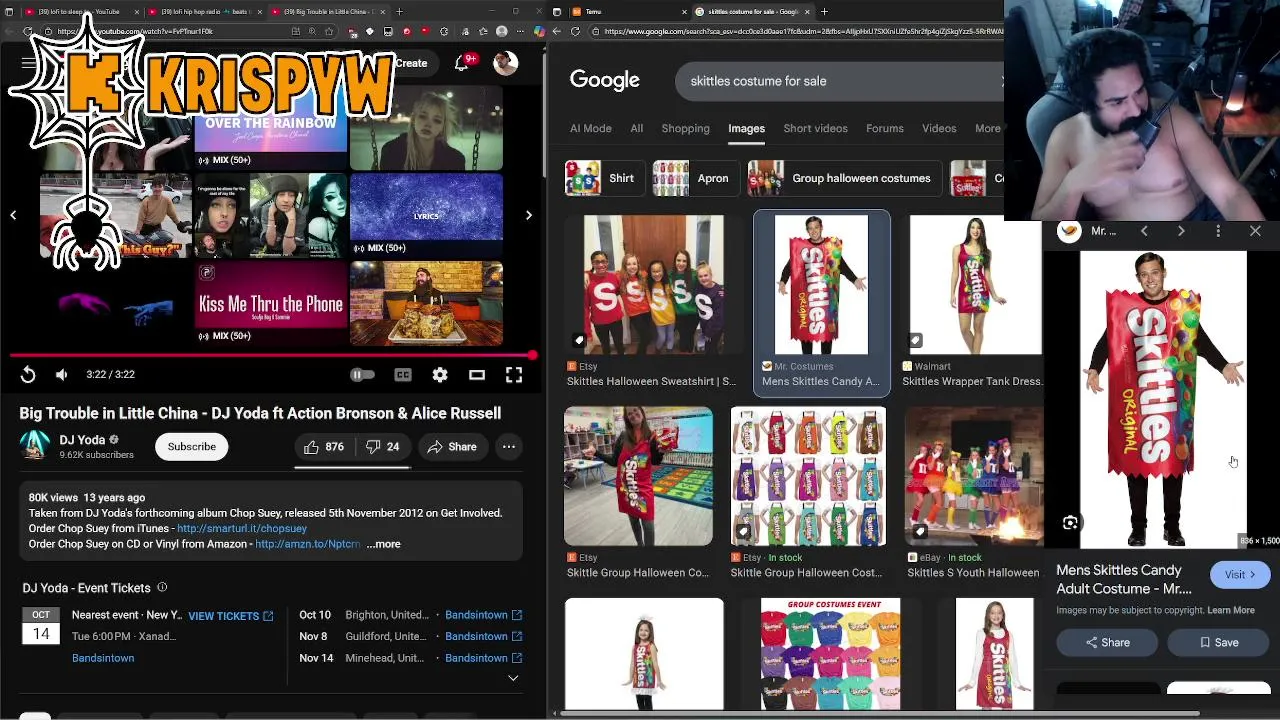Open YouTube player settings gear
Screen dimensions: 1280x720
point(440,375)
